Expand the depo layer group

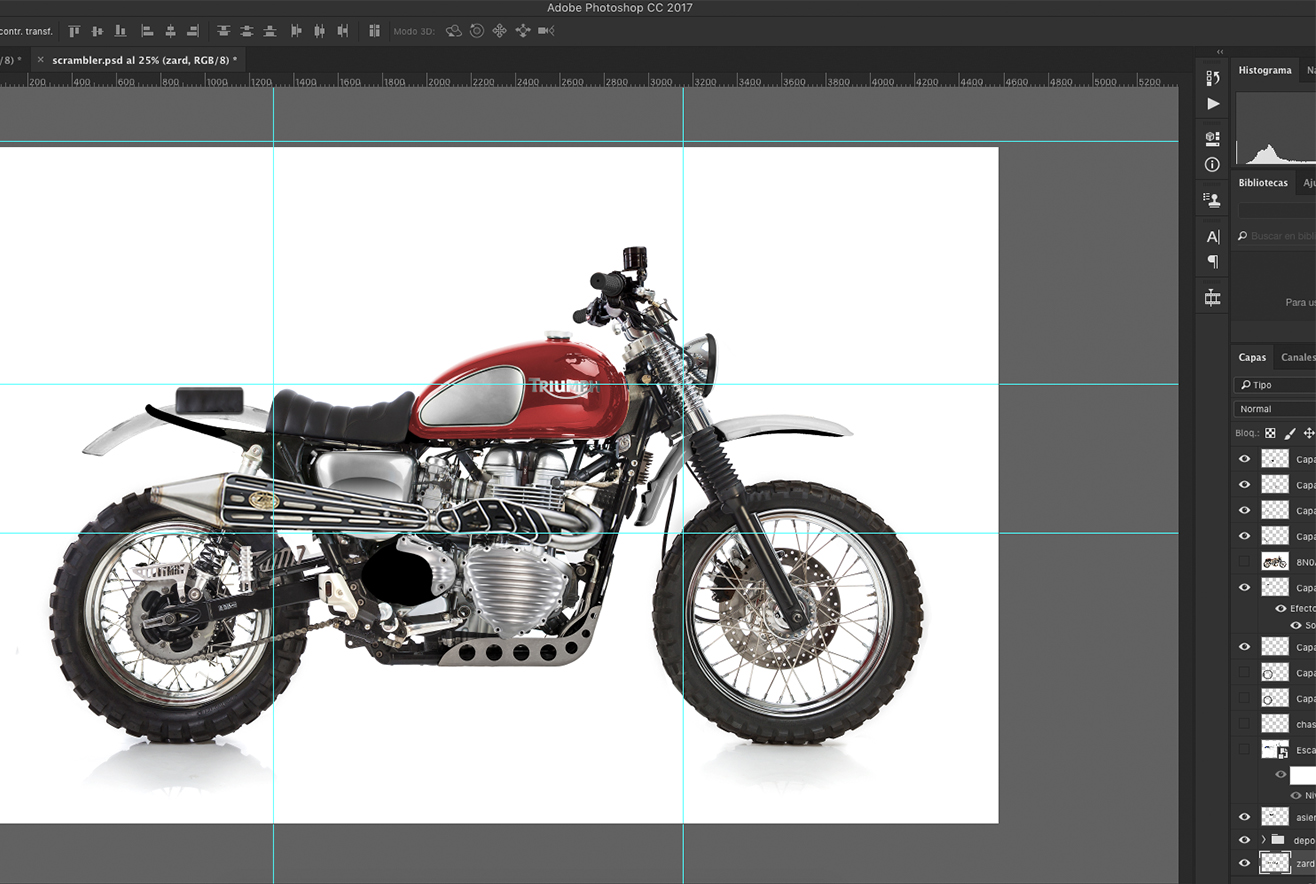pyautogui.click(x=1263, y=840)
